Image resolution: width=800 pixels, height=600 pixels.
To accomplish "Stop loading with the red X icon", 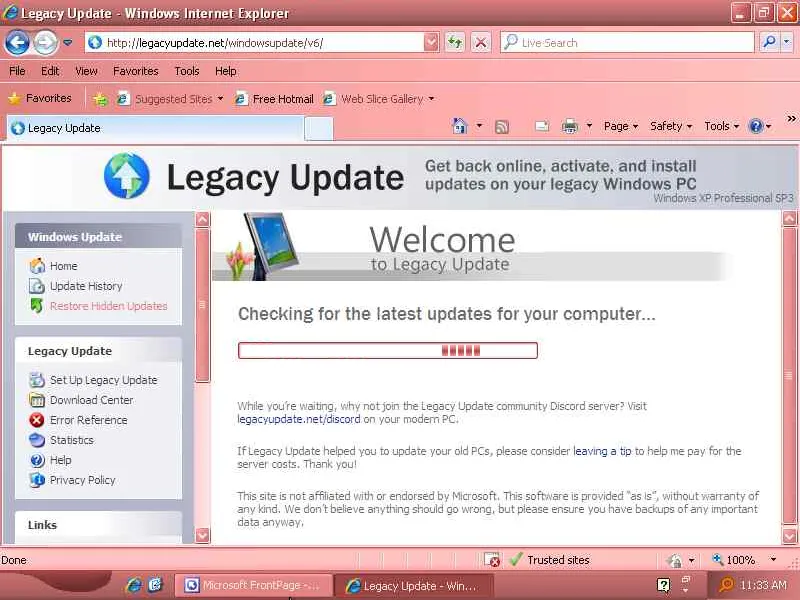I will click(481, 43).
